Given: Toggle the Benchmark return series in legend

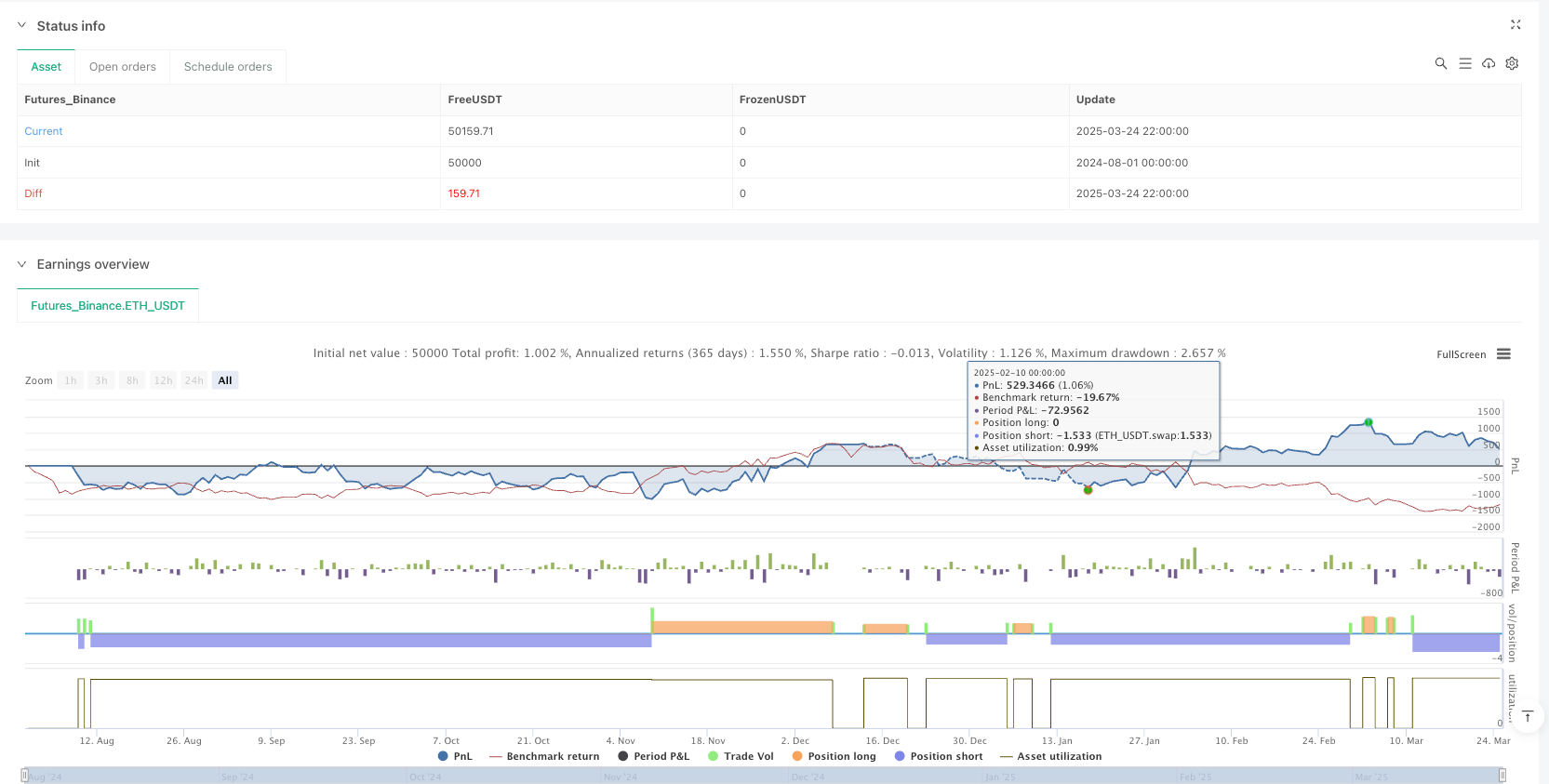Looking at the screenshot, I should coord(544,756).
